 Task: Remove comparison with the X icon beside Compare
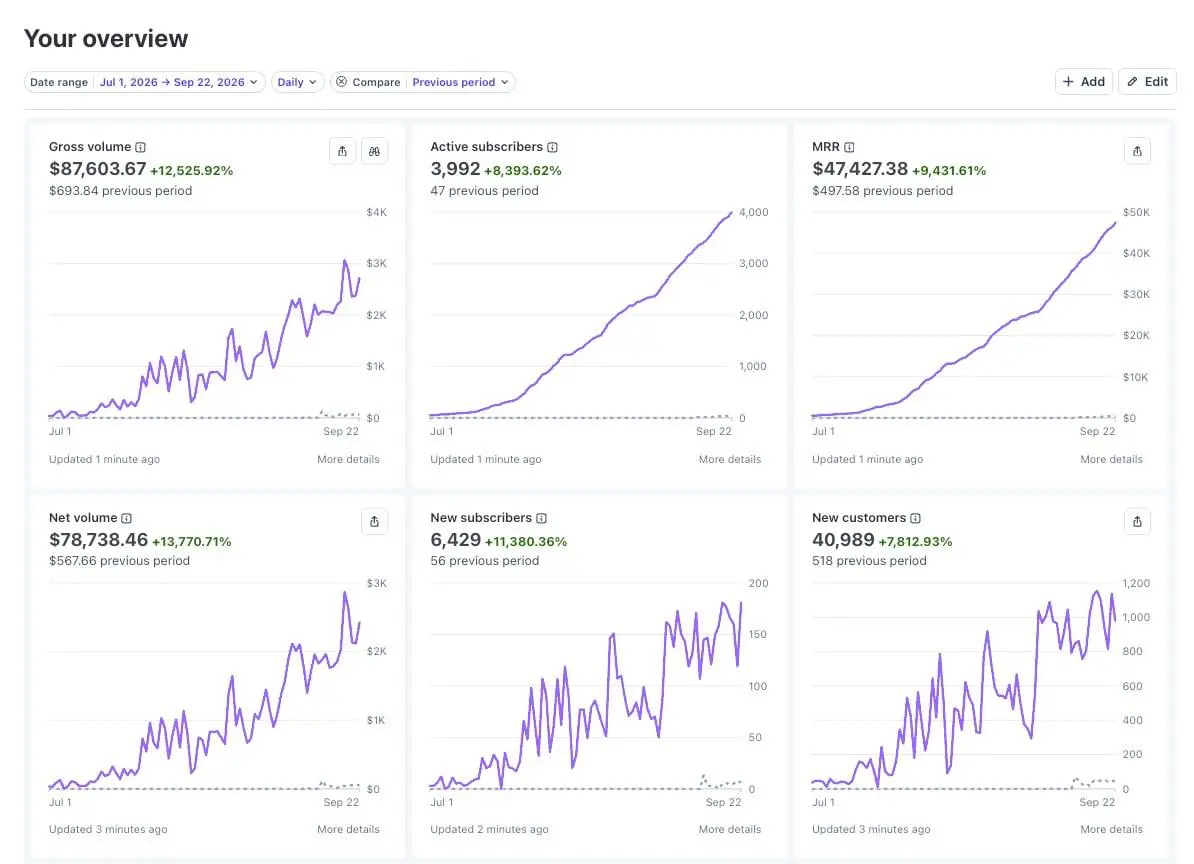(341, 81)
